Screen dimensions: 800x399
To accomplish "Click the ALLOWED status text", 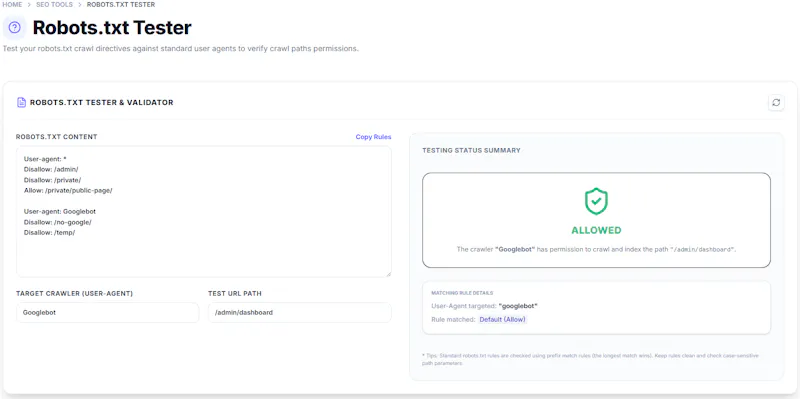I will [x=596, y=230].
